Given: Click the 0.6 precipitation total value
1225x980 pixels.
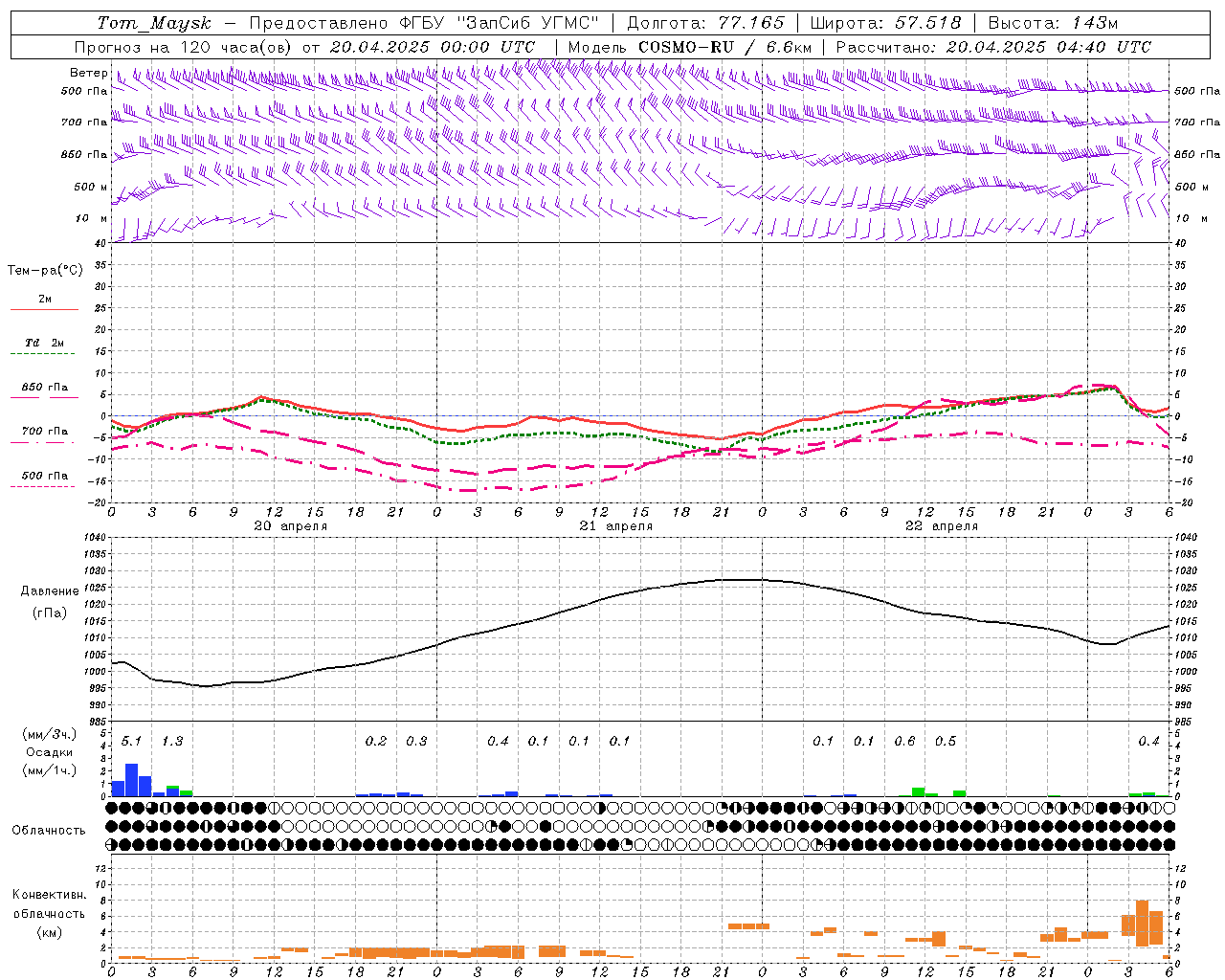Looking at the screenshot, I should click(x=904, y=741).
